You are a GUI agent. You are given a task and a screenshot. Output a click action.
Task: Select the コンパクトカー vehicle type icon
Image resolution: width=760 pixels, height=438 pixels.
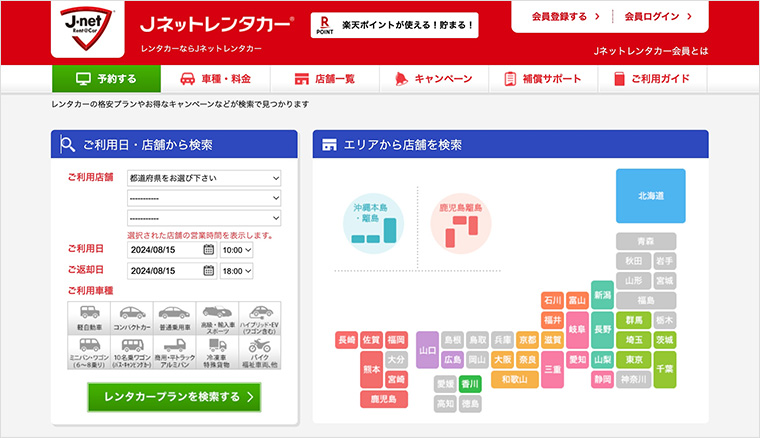(132, 318)
